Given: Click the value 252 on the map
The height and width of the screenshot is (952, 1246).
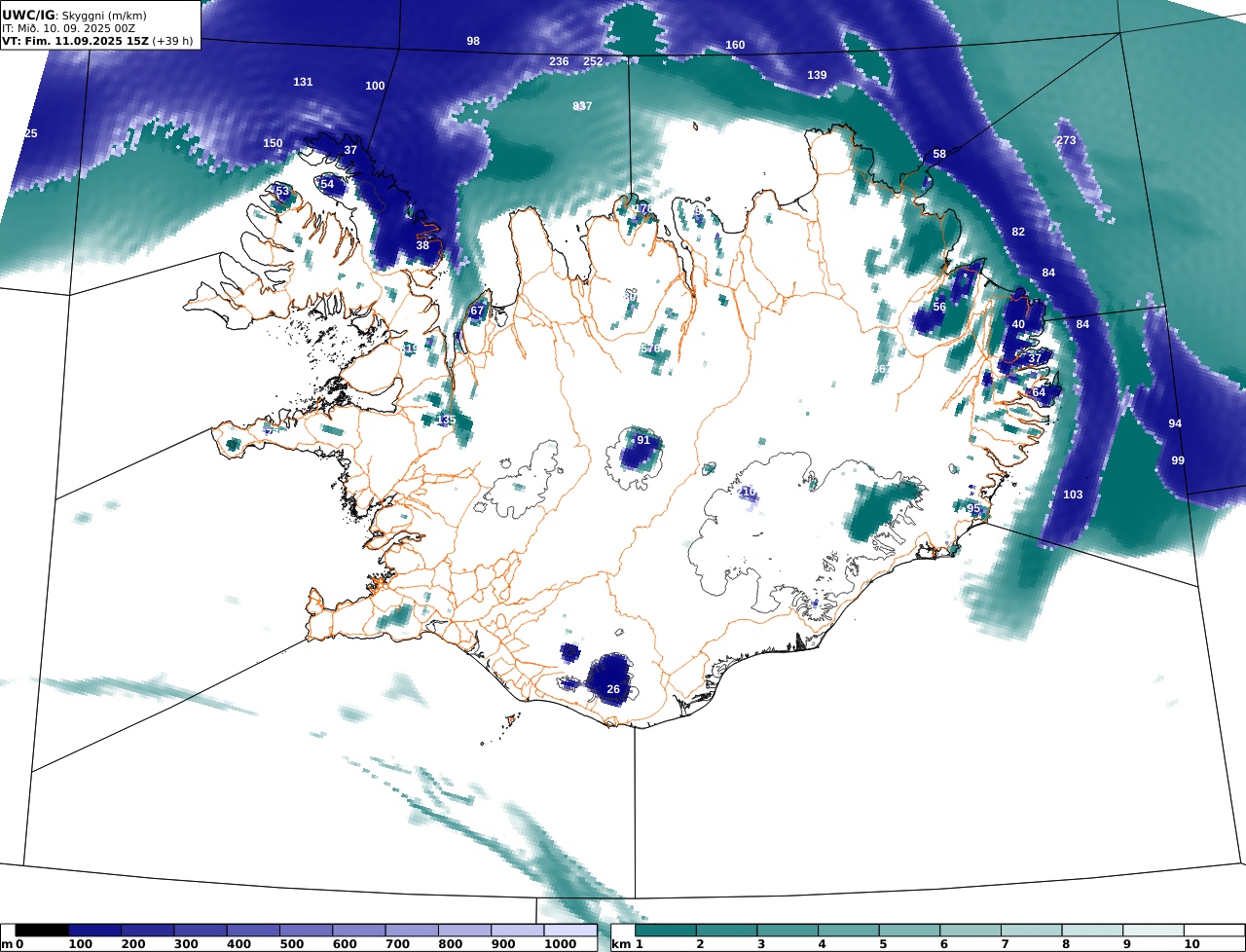Looking at the screenshot, I should point(593,61).
